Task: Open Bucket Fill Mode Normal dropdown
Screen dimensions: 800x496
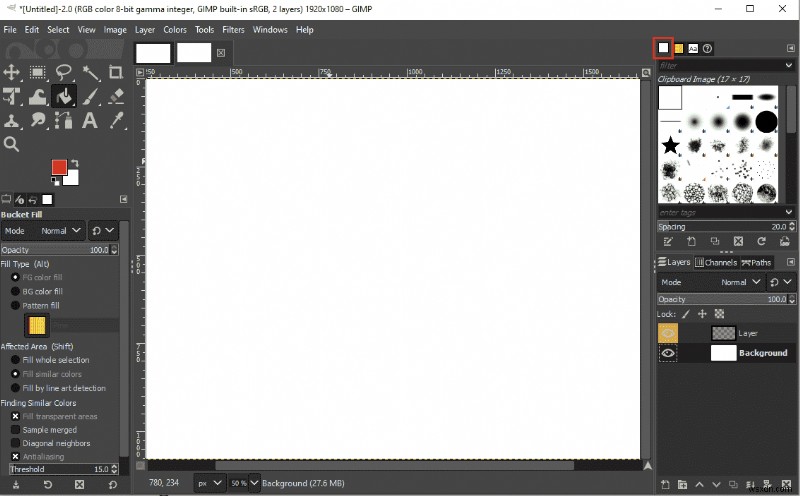Action: click(x=42, y=231)
